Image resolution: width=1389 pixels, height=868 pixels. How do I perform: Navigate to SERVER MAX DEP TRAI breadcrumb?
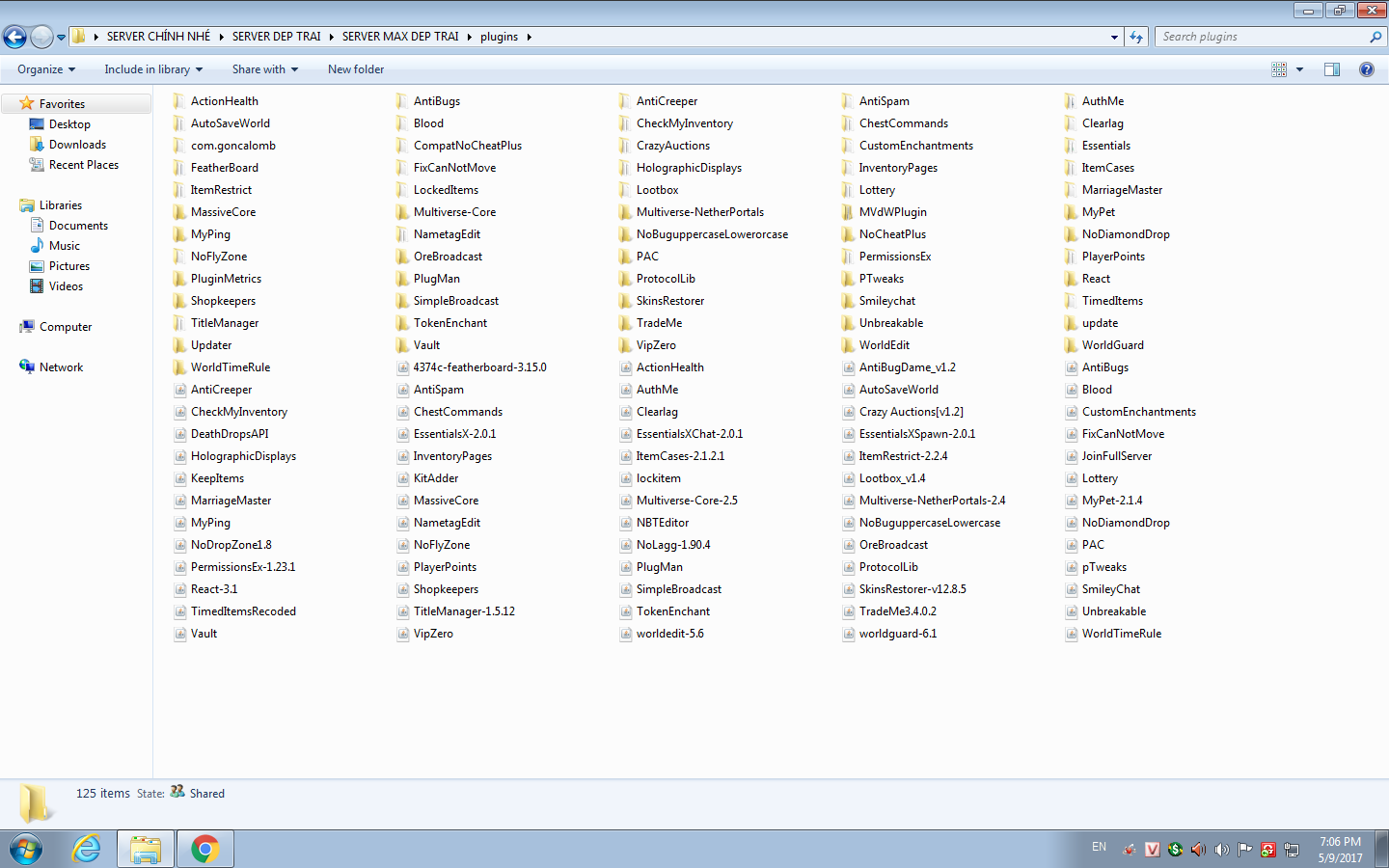[400, 37]
